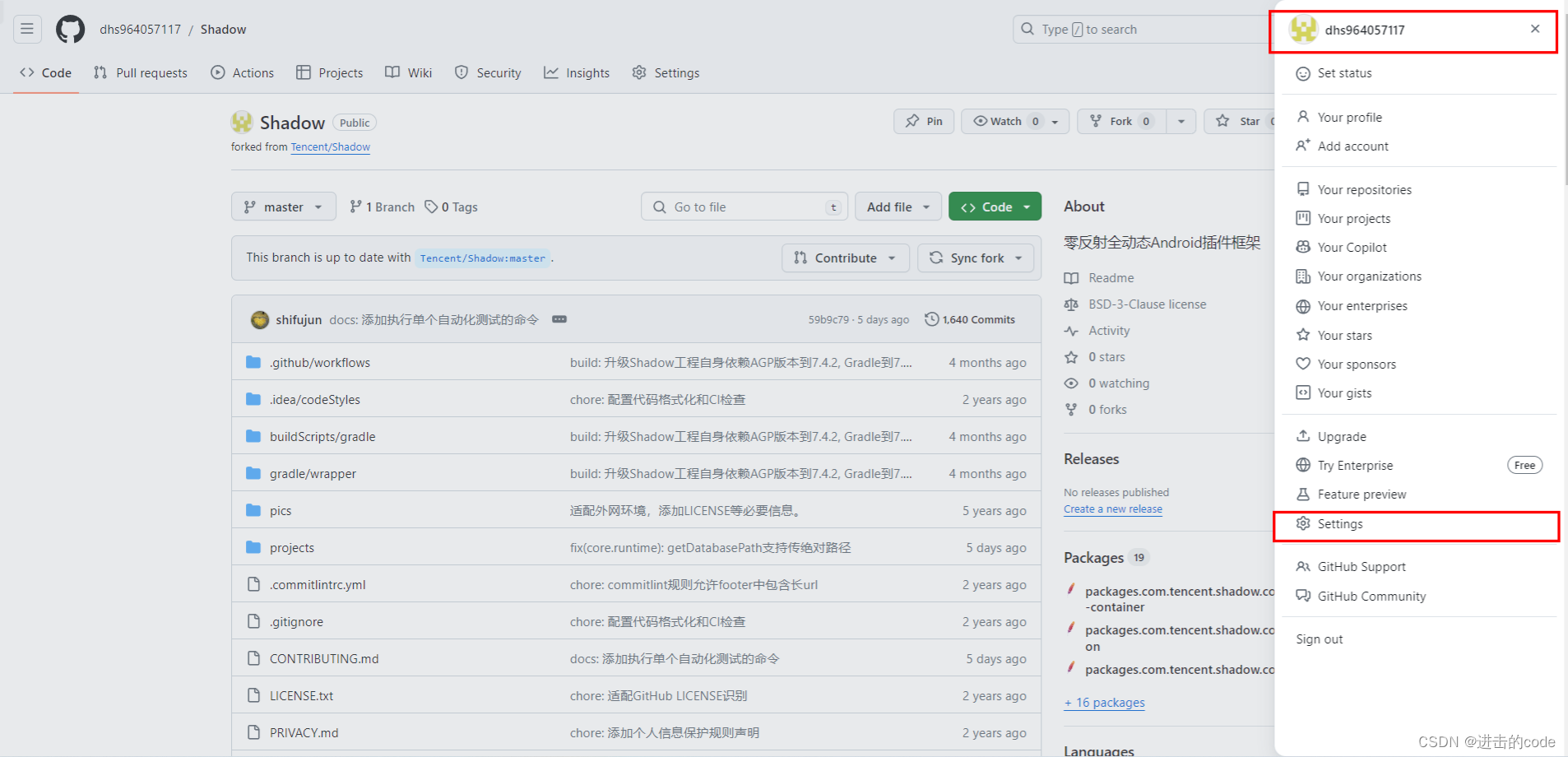Open the .gitignore file
Image resolution: width=1568 pixels, height=757 pixels.
coord(296,621)
